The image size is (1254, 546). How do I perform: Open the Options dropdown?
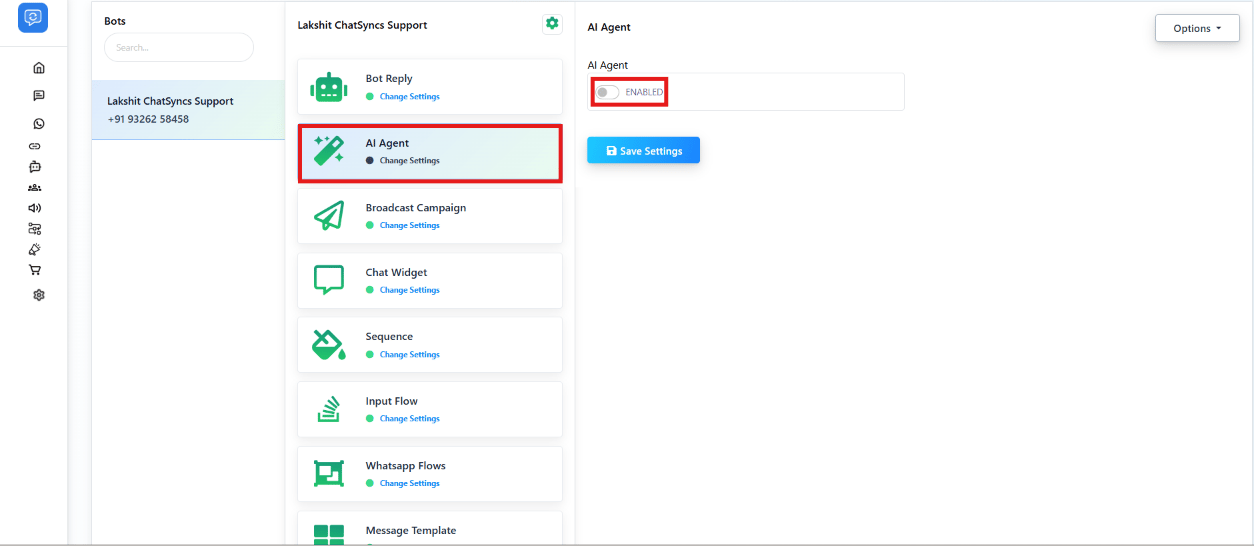pyautogui.click(x=1197, y=28)
